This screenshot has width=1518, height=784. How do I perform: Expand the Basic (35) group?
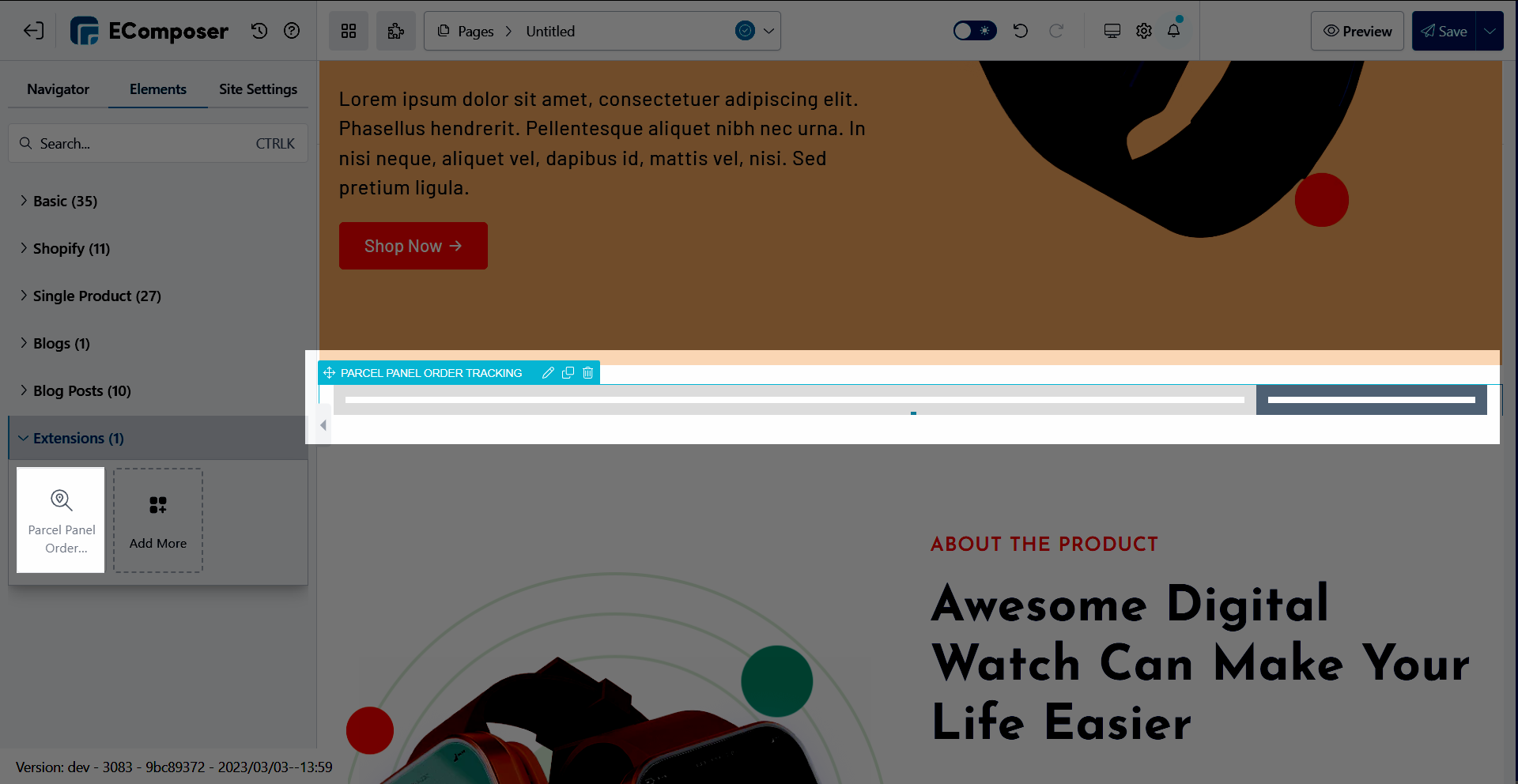coord(158,201)
